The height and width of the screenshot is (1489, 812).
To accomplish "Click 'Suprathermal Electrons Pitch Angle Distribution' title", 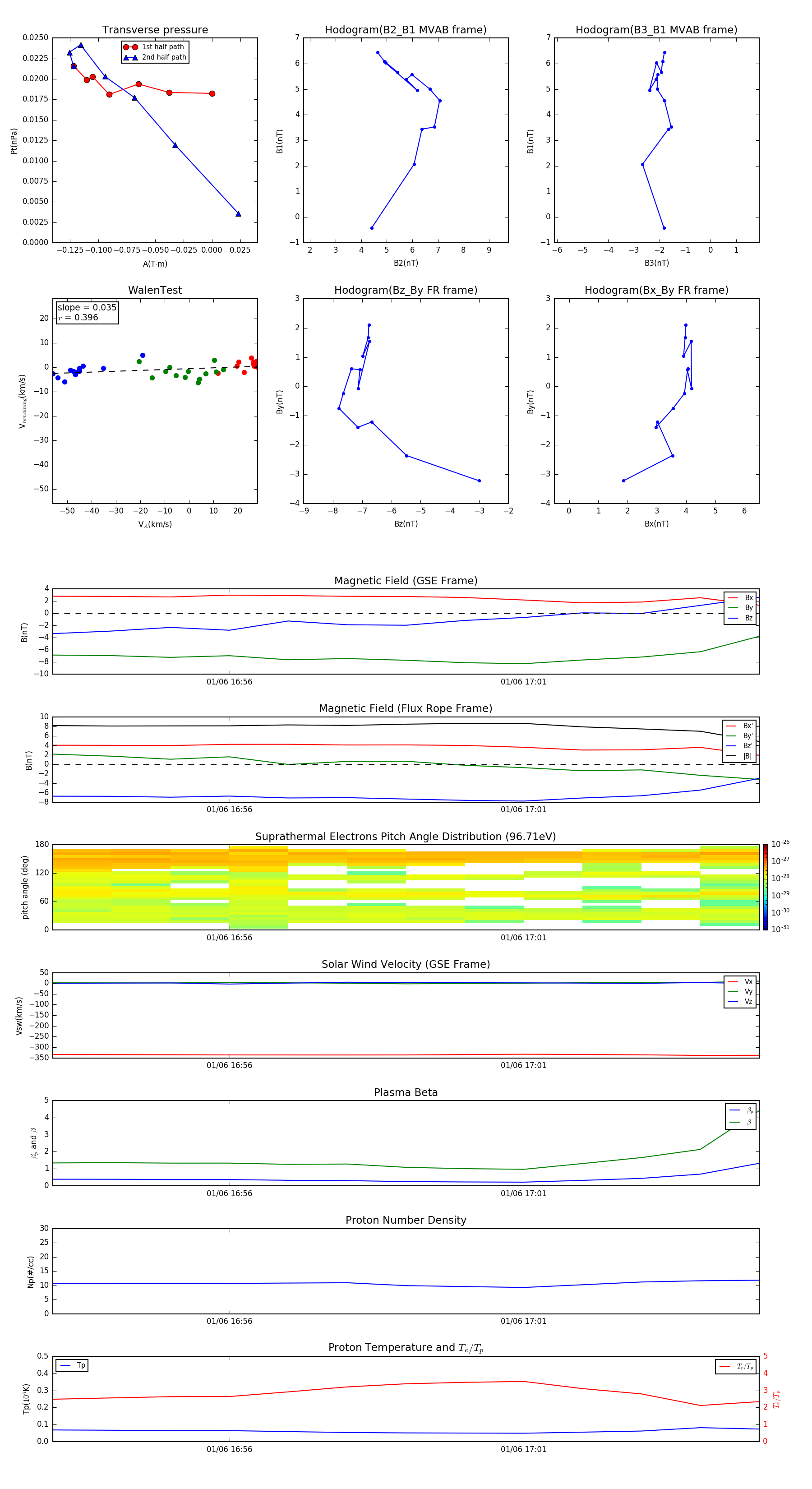I will (x=406, y=837).
